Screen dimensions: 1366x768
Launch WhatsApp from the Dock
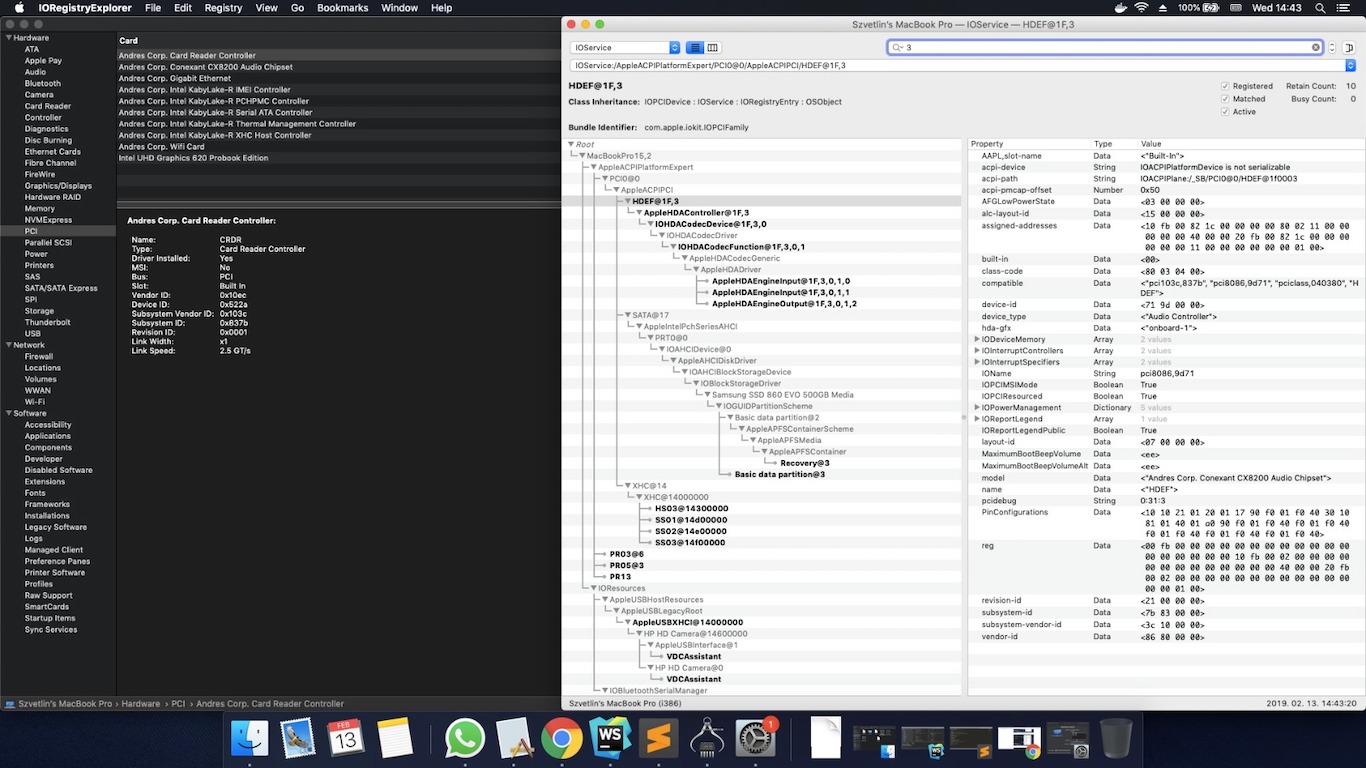[x=464, y=739]
